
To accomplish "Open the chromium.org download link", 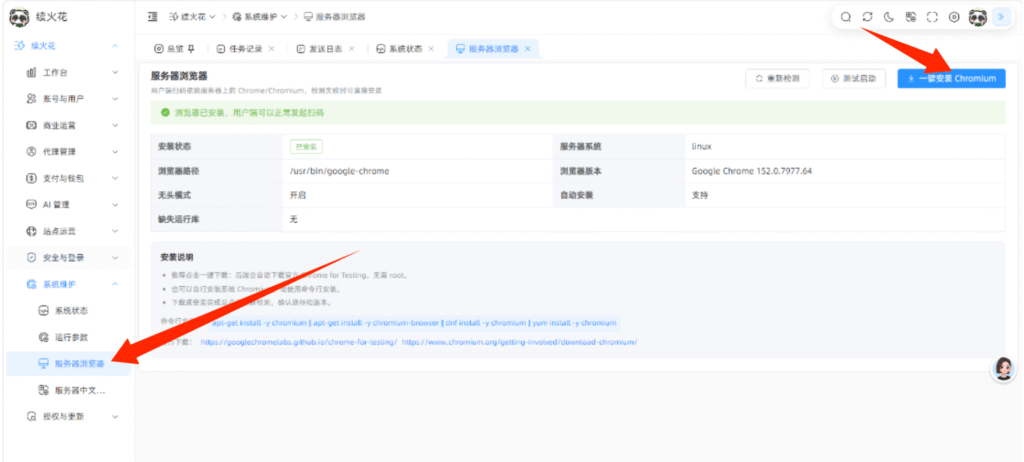I will point(519,342).
